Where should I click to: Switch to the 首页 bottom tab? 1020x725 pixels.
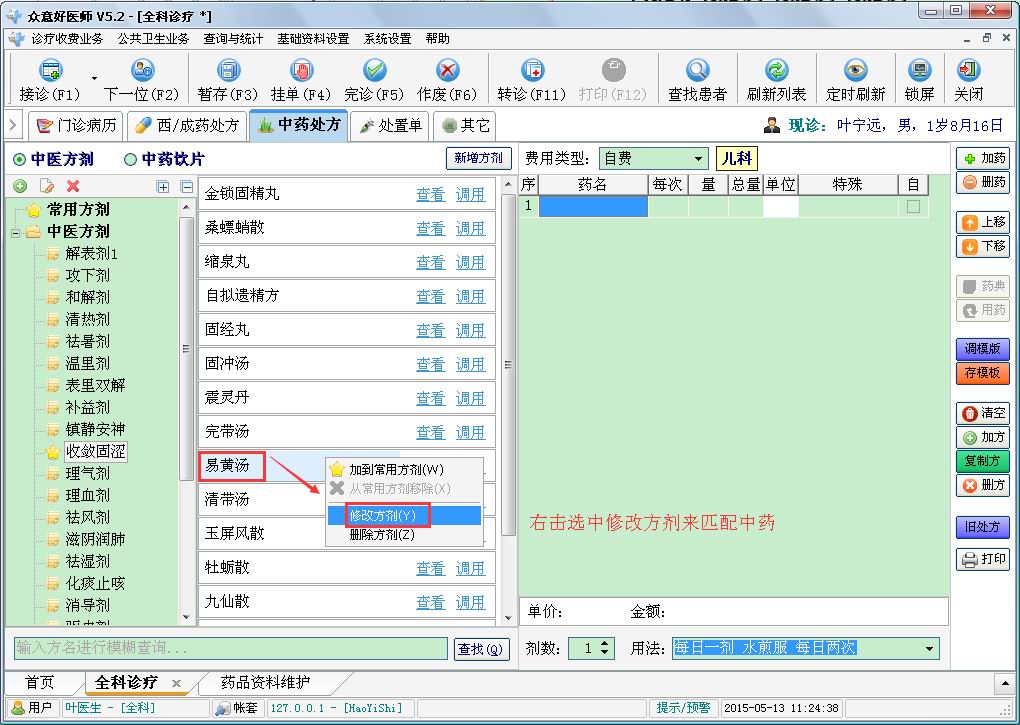40,682
